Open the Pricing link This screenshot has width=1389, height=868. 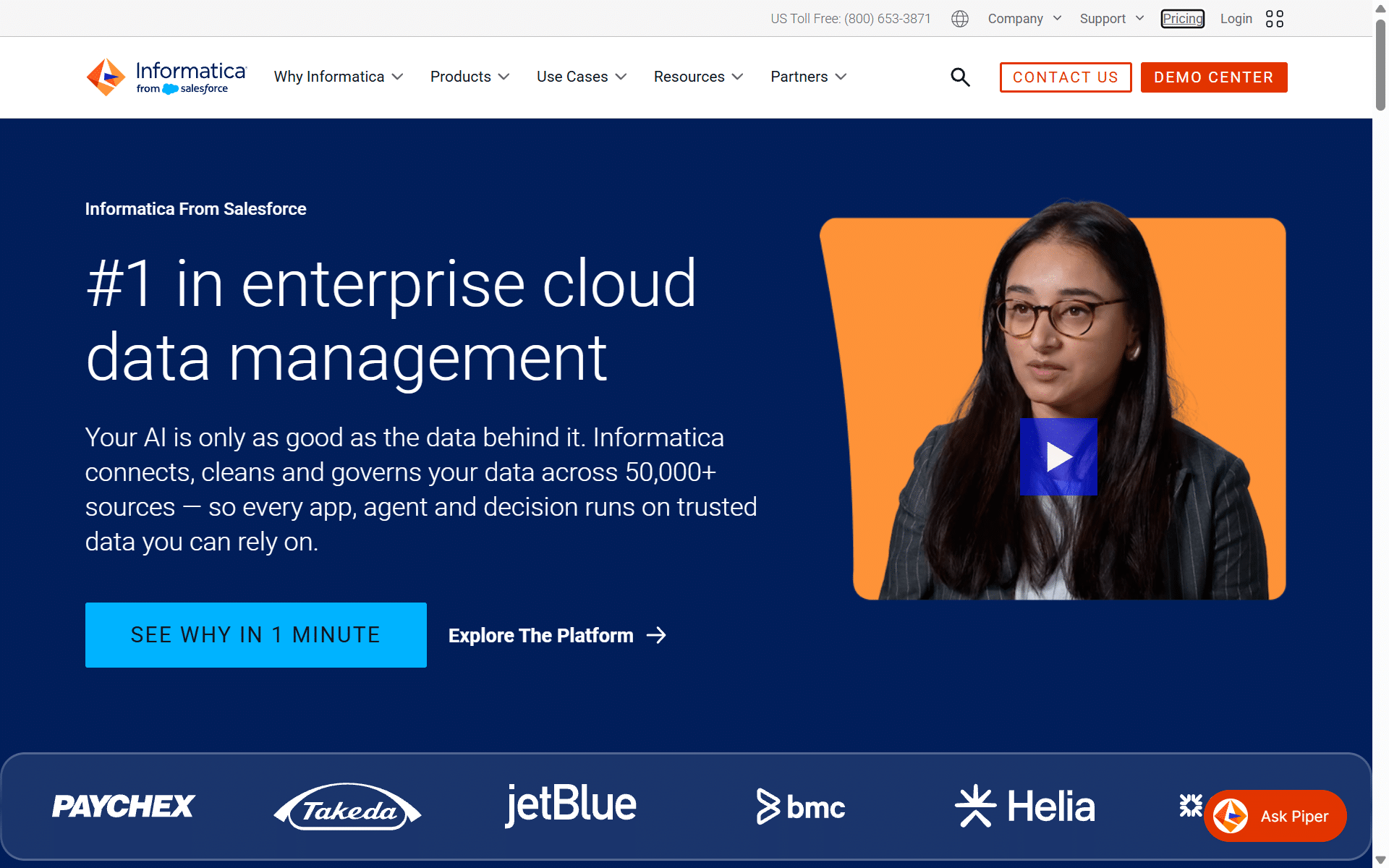tap(1183, 19)
